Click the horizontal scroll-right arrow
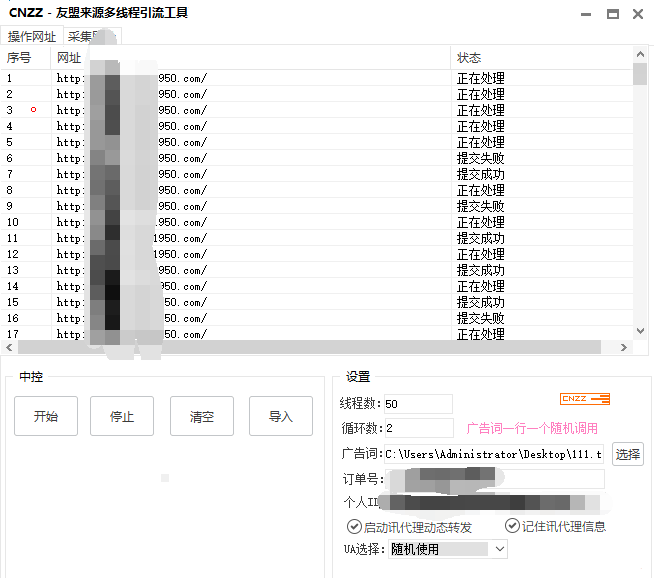Screen dimensions: 654x578 624,347
